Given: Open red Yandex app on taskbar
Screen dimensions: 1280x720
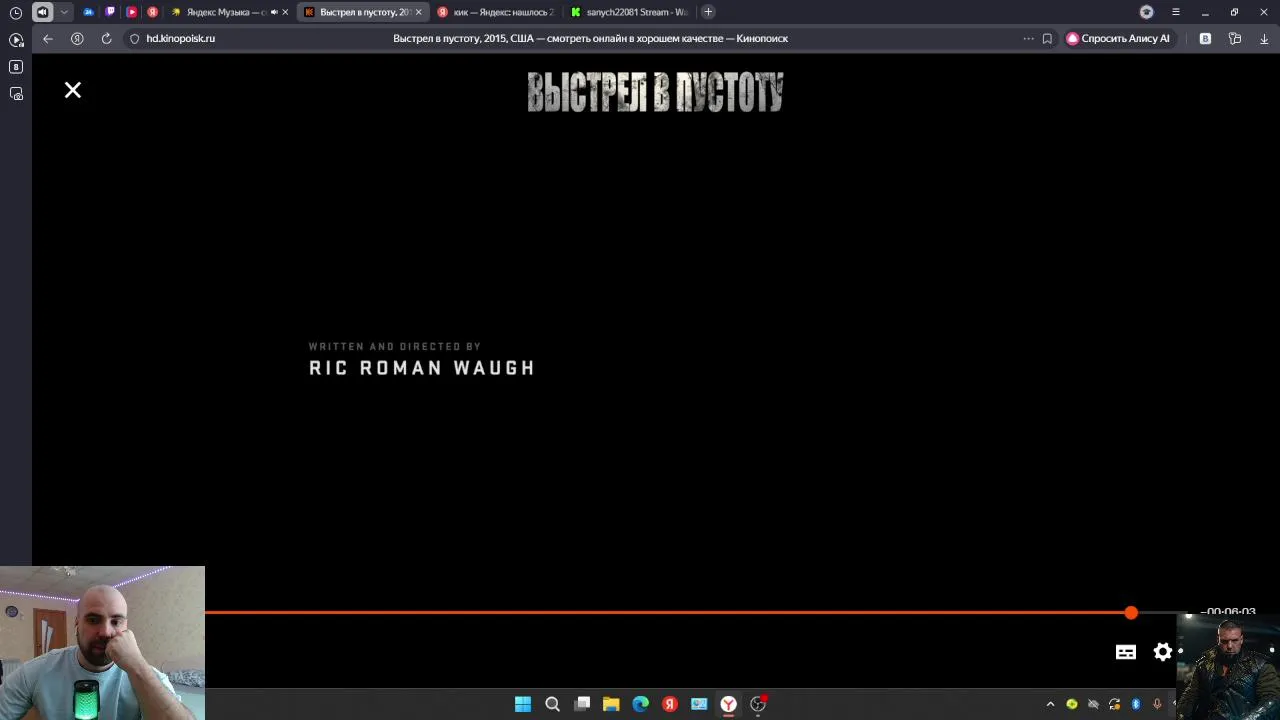Looking at the screenshot, I should (670, 704).
